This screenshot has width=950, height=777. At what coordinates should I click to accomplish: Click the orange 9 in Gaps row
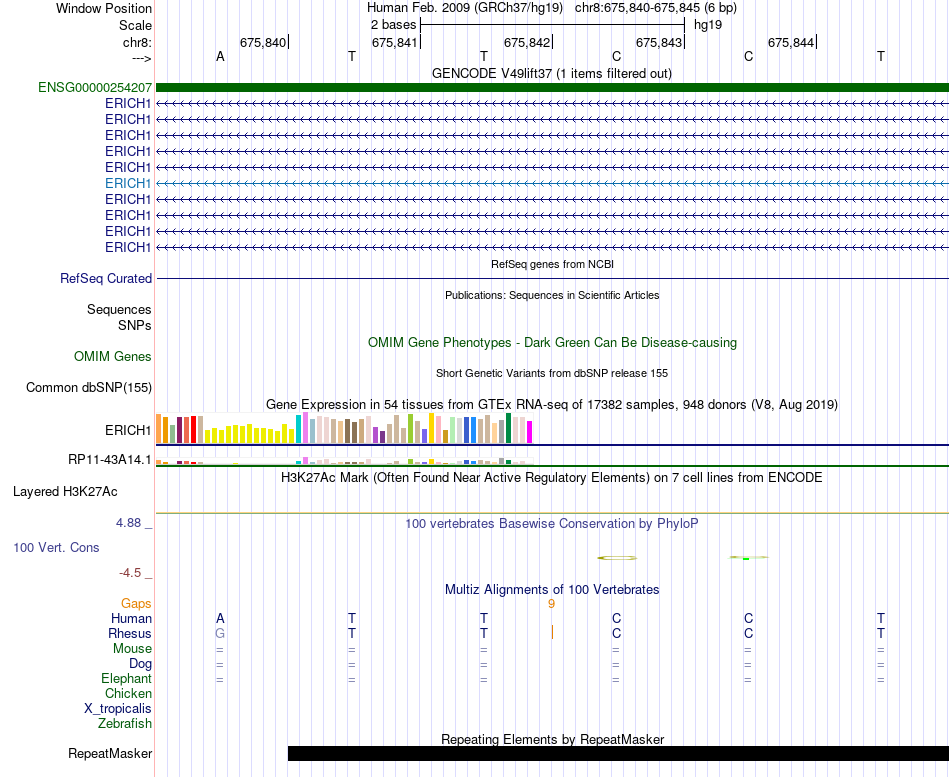551,604
